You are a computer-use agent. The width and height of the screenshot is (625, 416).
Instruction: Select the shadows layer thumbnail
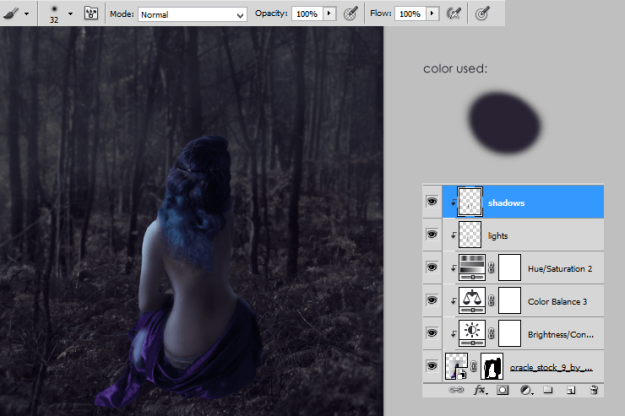(x=470, y=202)
